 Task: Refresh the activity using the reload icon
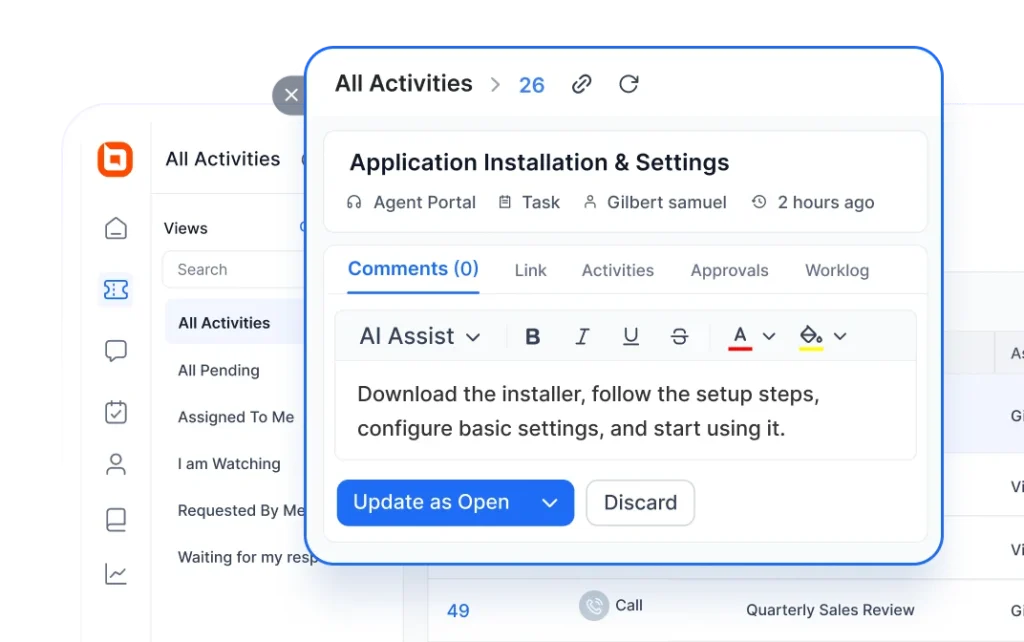(629, 85)
